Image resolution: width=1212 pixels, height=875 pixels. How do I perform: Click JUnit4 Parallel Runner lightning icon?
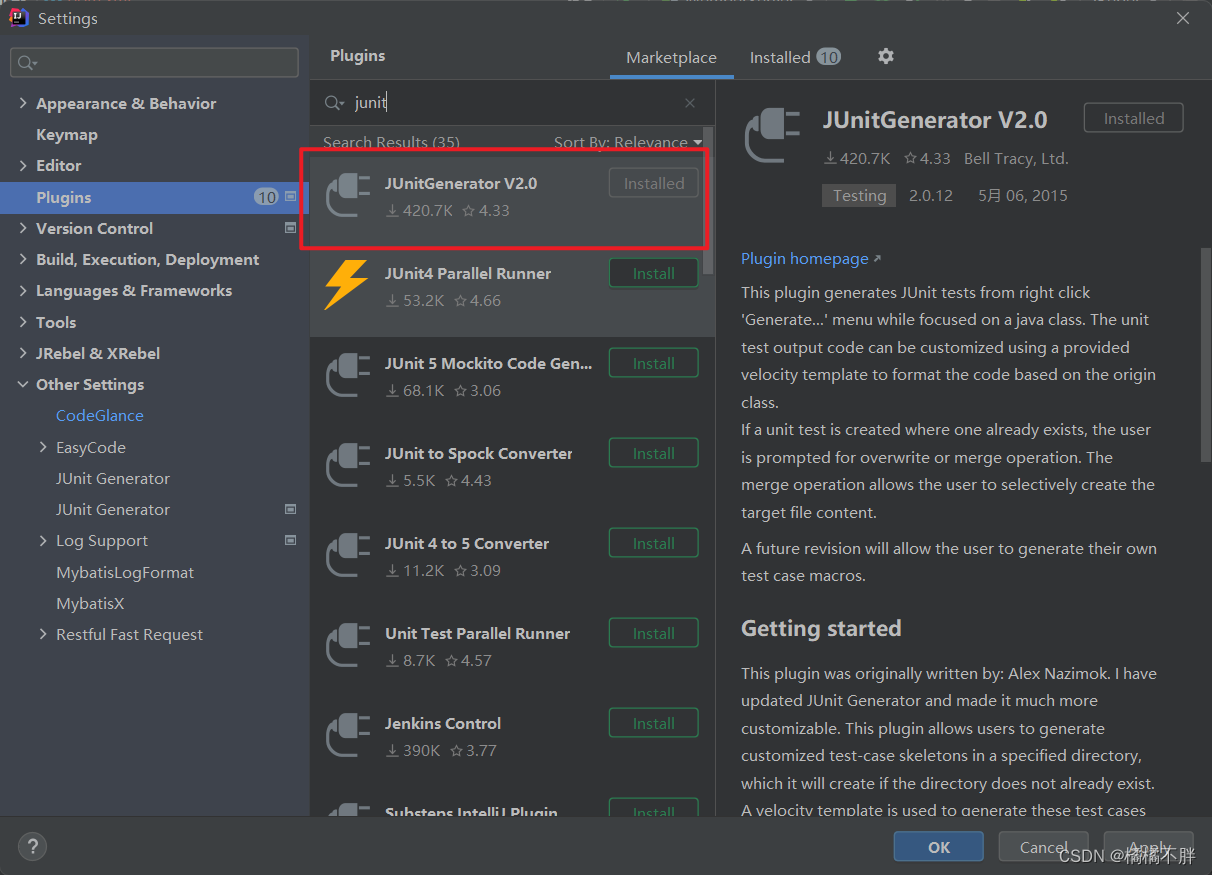[x=347, y=285]
